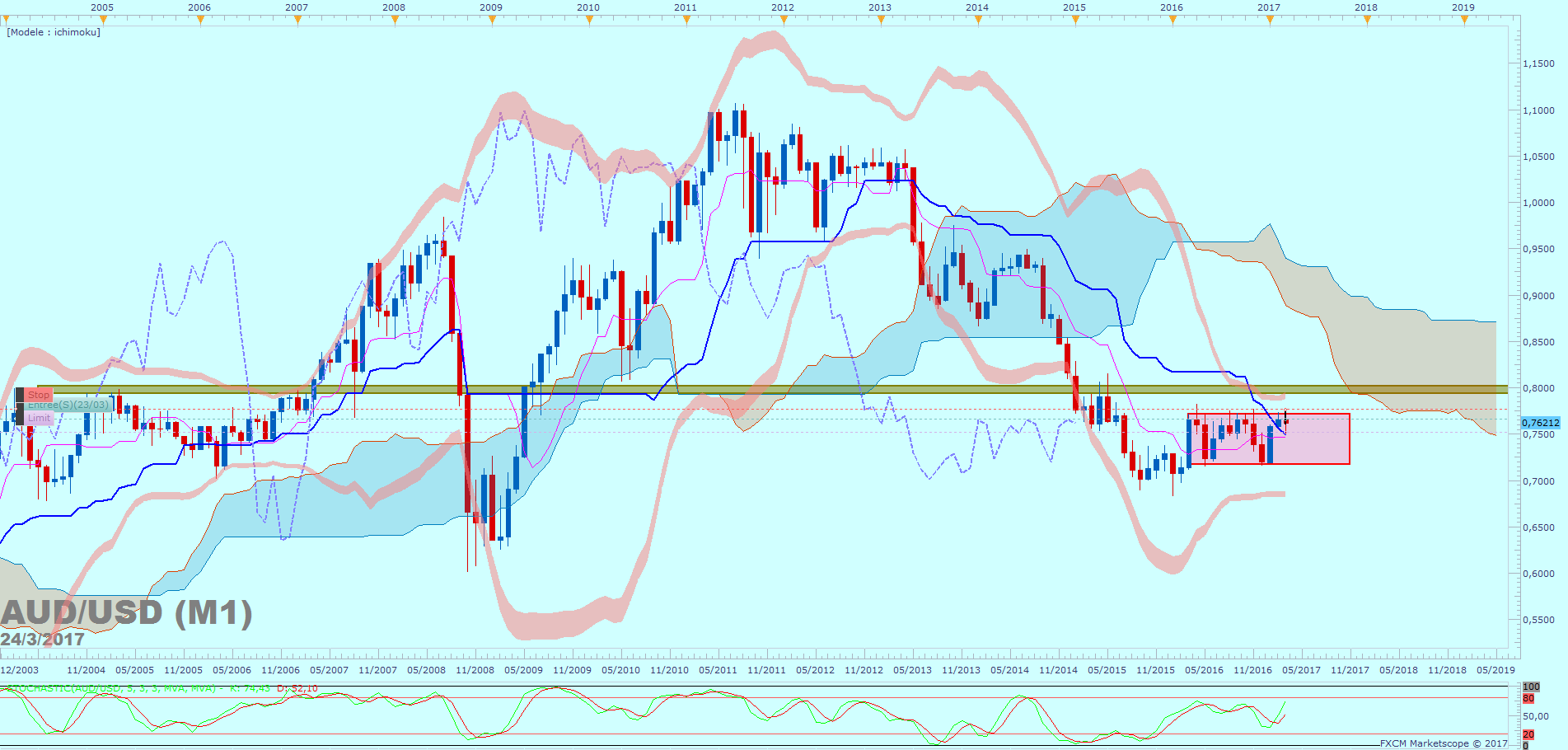Click the 05/2016 date axis label
Viewport: 1568px width, 750px height.
click(1204, 670)
